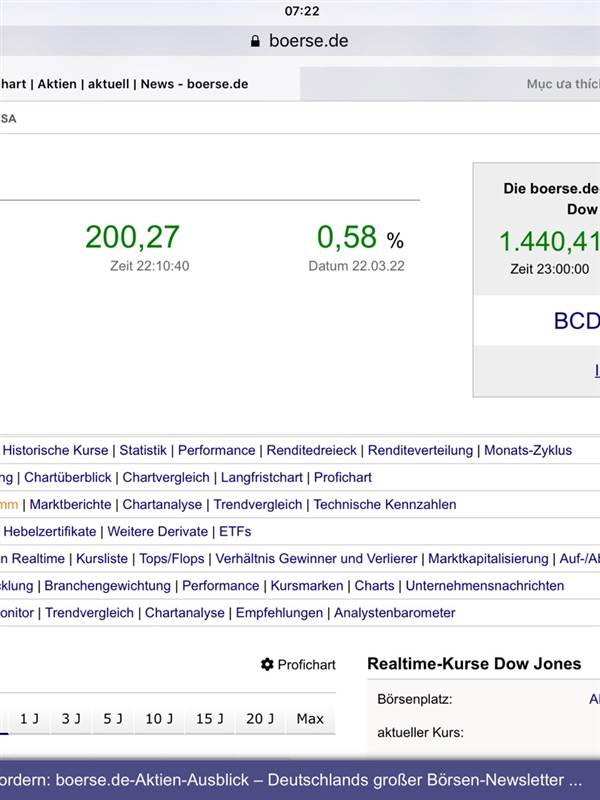Select the 10 J chart timeframe
The width and height of the screenshot is (600, 800).
pos(159,719)
